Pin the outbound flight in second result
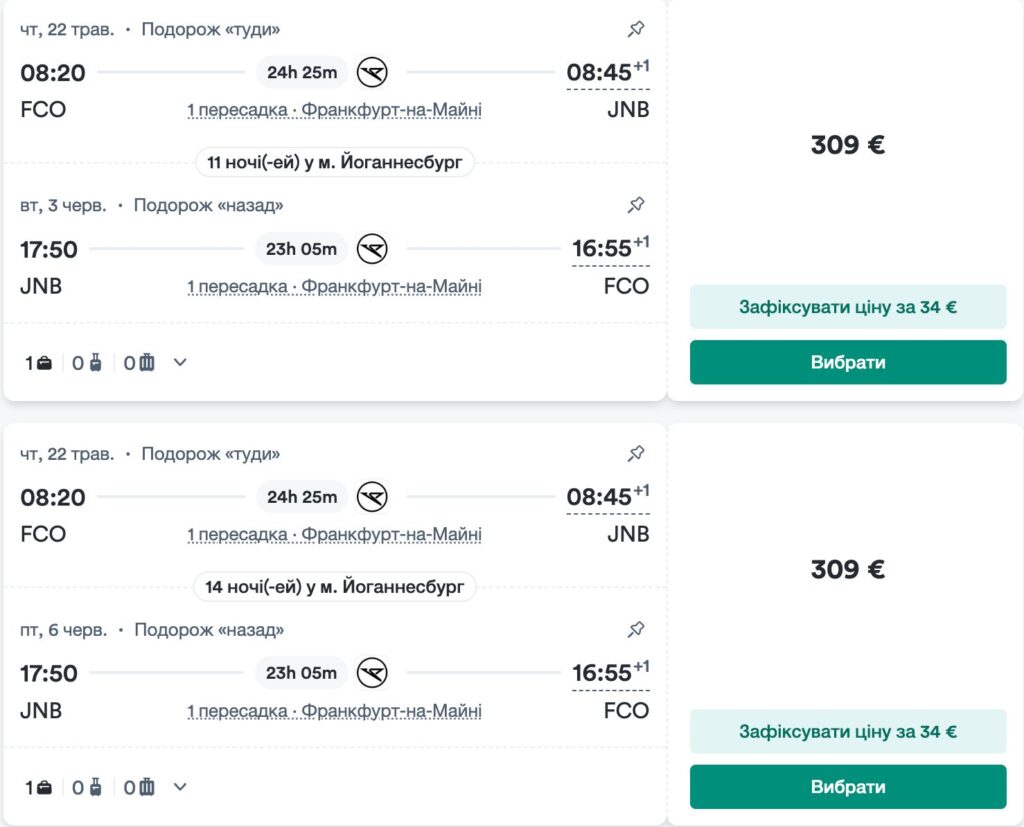This screenshot has height=827, width=1024. coord(636,454)
